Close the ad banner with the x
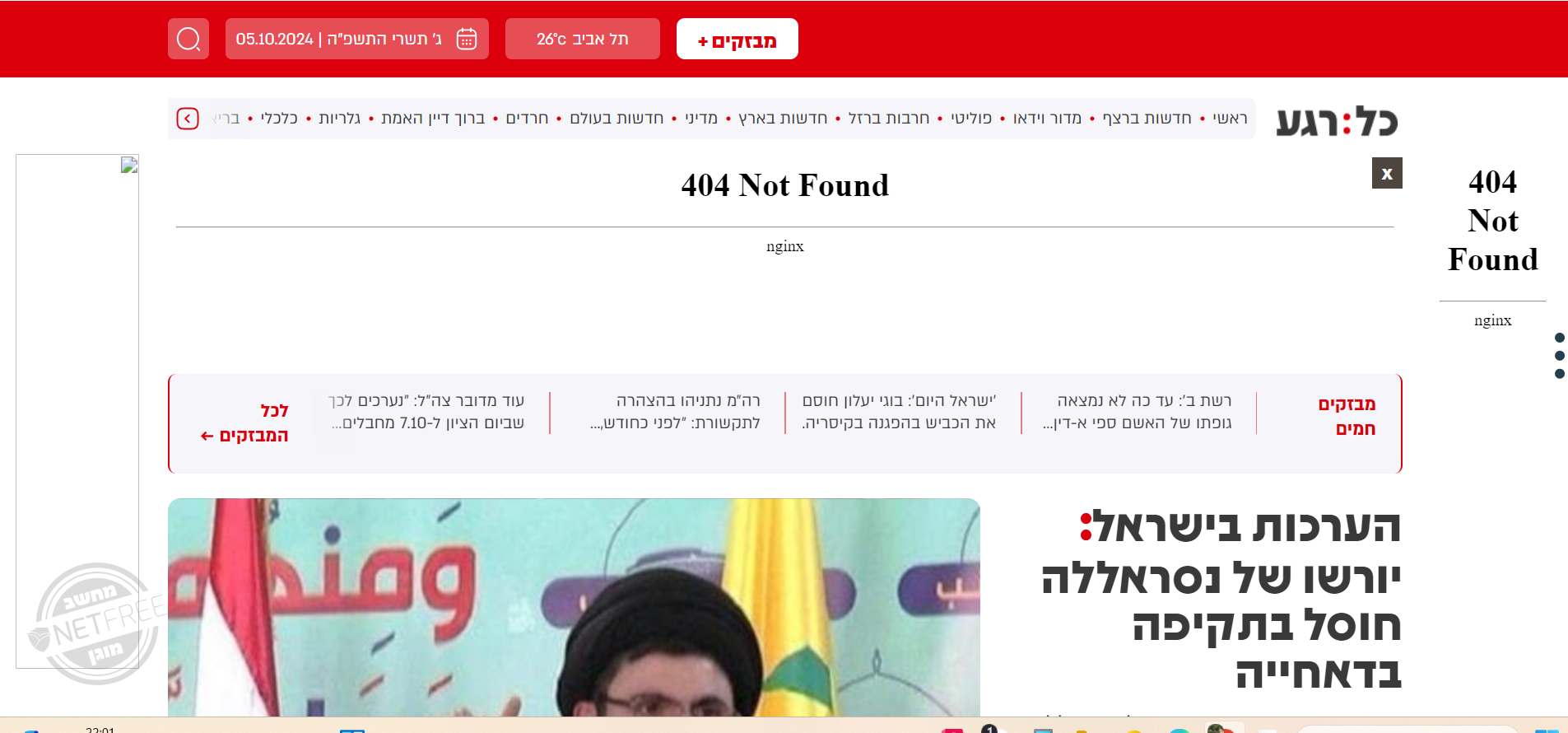The height and width of the screenshot is (733, 1568). (x=1387, y=173)
